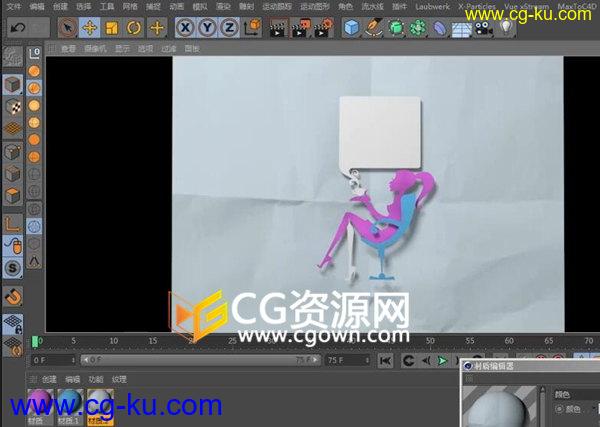Viewport: 600px width, 427px height.
Task: Add a Light bulb object
Action: coord(506,27)
